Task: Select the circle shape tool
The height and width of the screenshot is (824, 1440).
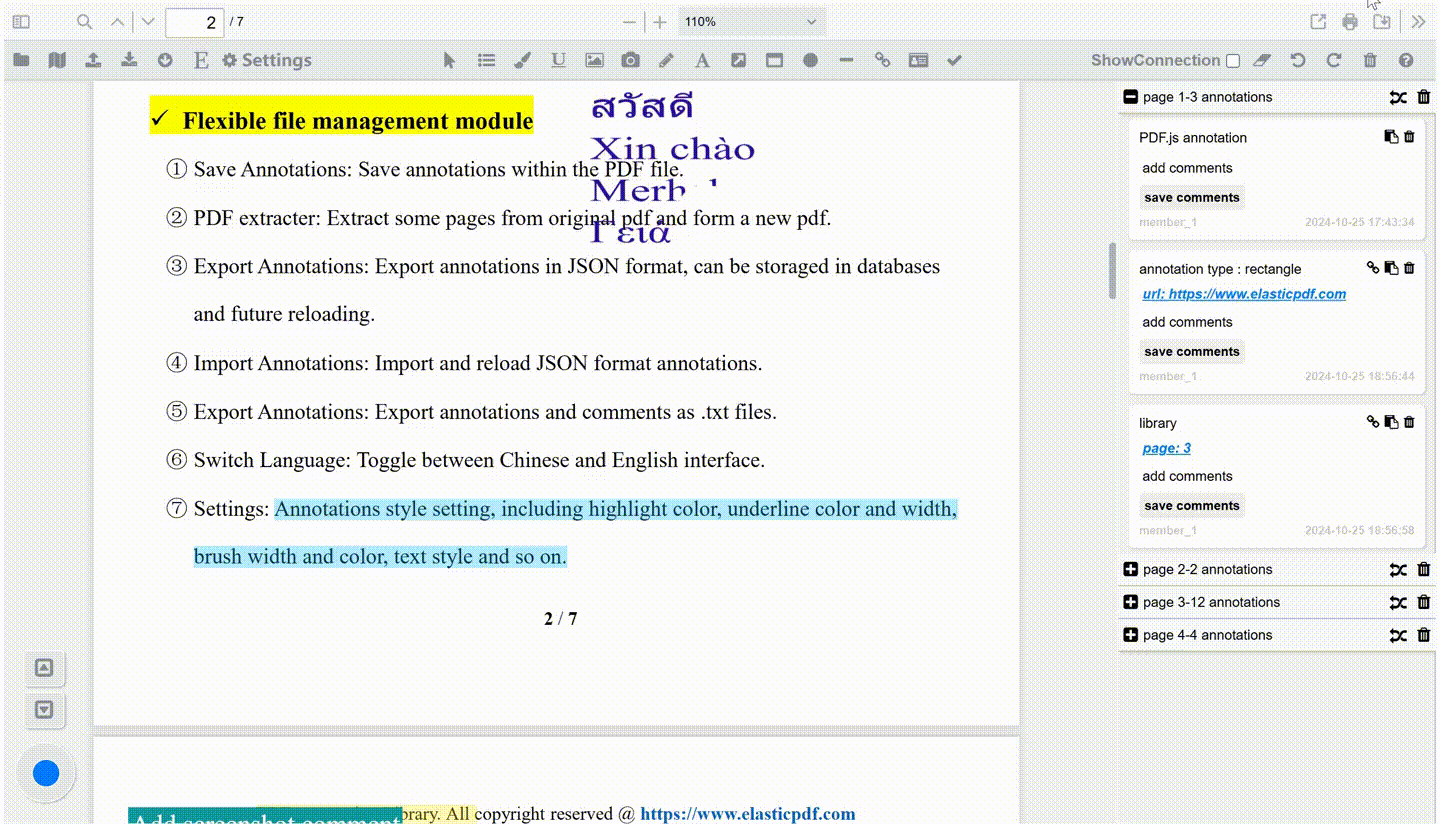Action: tap(810, 60)
